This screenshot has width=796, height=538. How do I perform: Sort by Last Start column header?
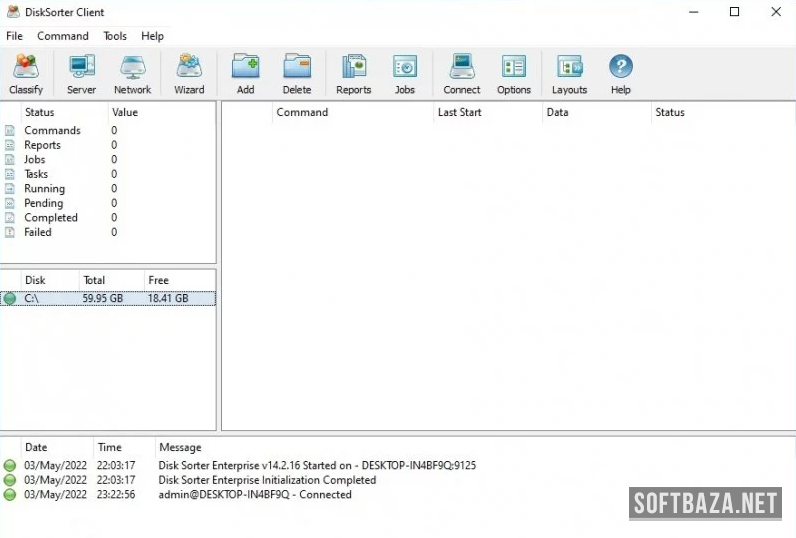click(460, 112)
